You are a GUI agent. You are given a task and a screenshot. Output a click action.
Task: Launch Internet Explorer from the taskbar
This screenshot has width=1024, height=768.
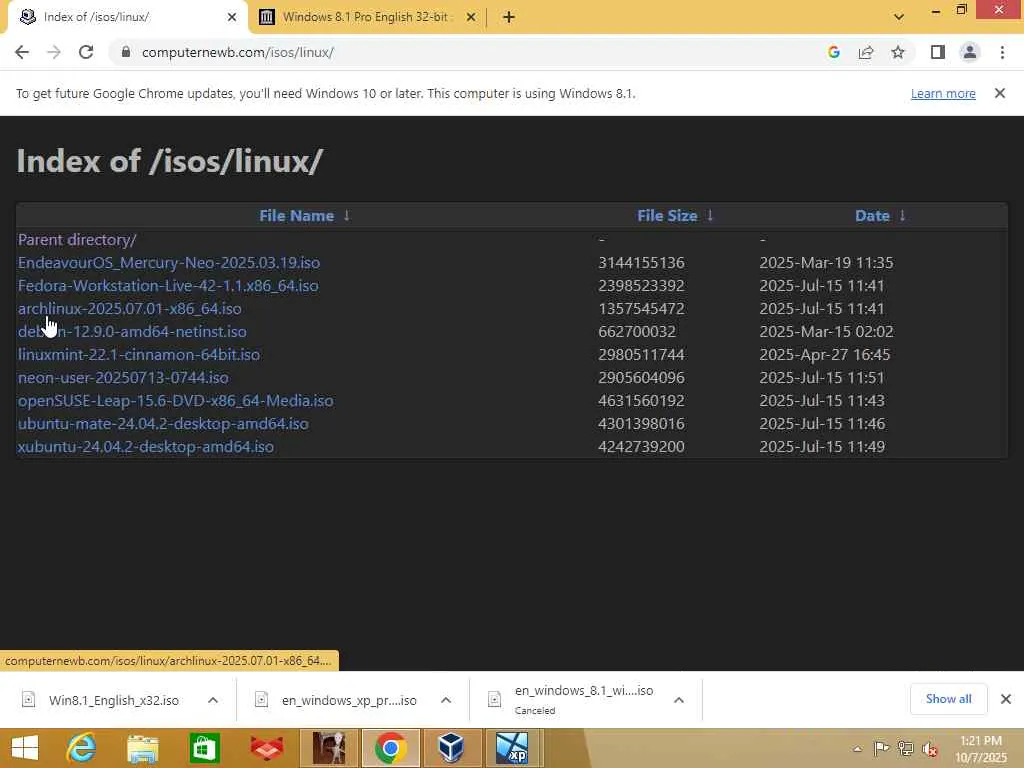(81, 748)
